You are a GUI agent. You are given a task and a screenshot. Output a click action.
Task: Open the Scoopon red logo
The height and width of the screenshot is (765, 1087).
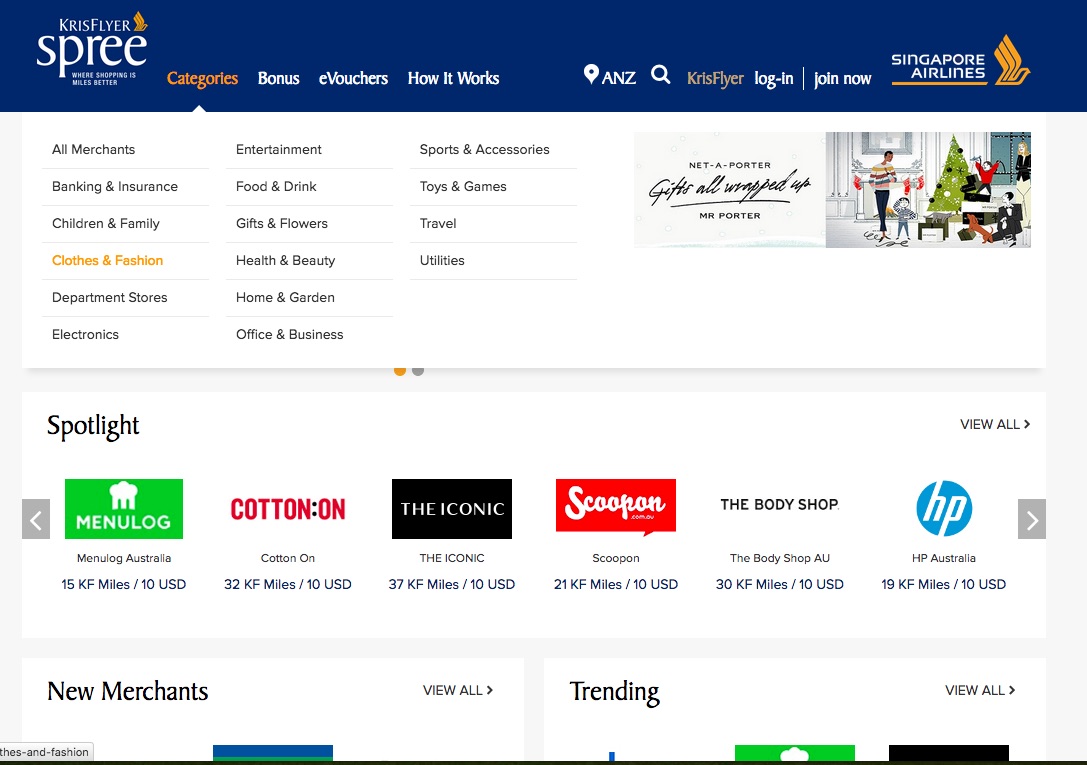(x=616, y=507)
